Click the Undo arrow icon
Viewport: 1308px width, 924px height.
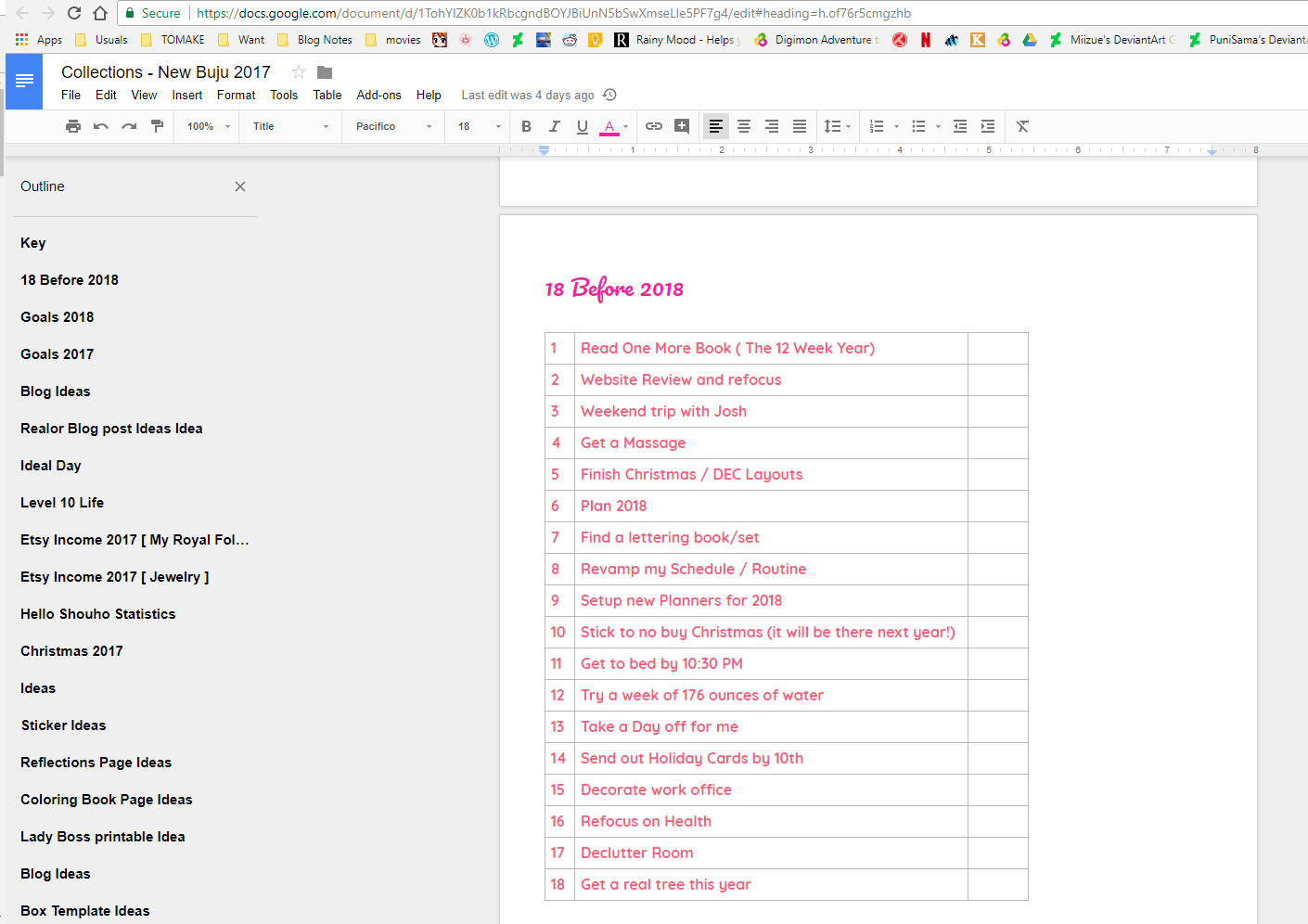(x=101, y=126)
